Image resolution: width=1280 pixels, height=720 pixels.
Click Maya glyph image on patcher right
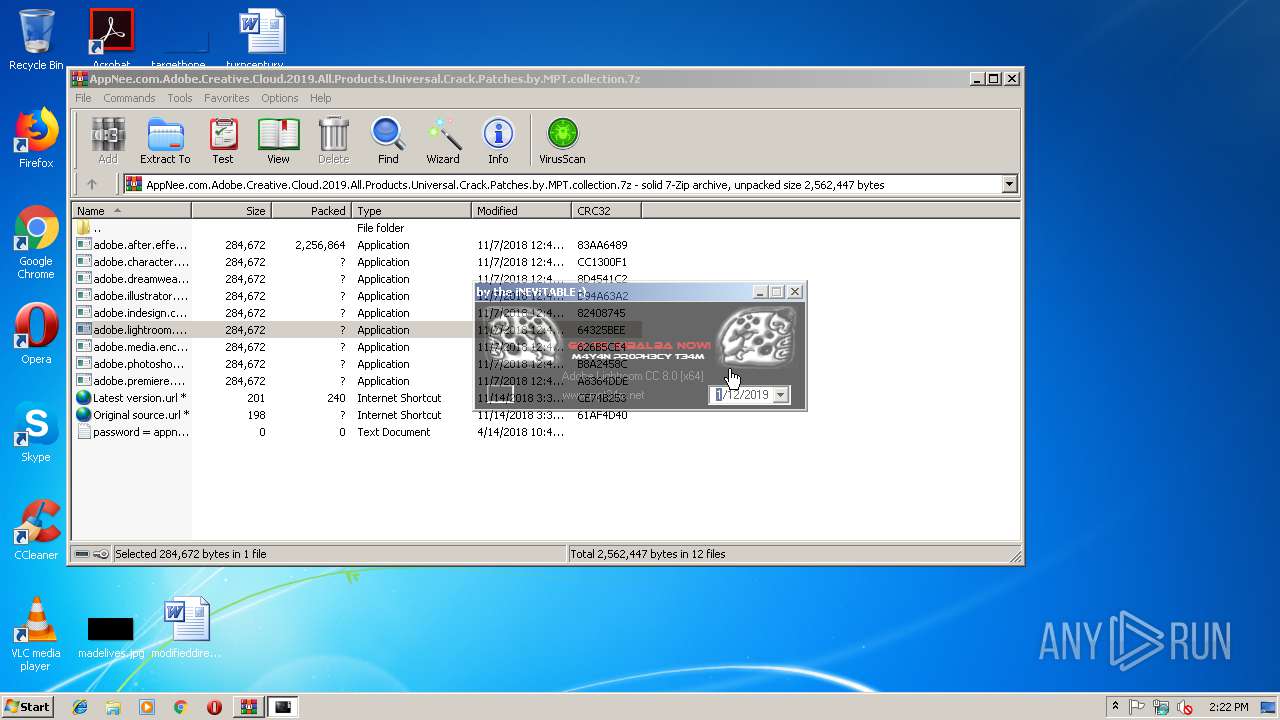click(757, 338)
